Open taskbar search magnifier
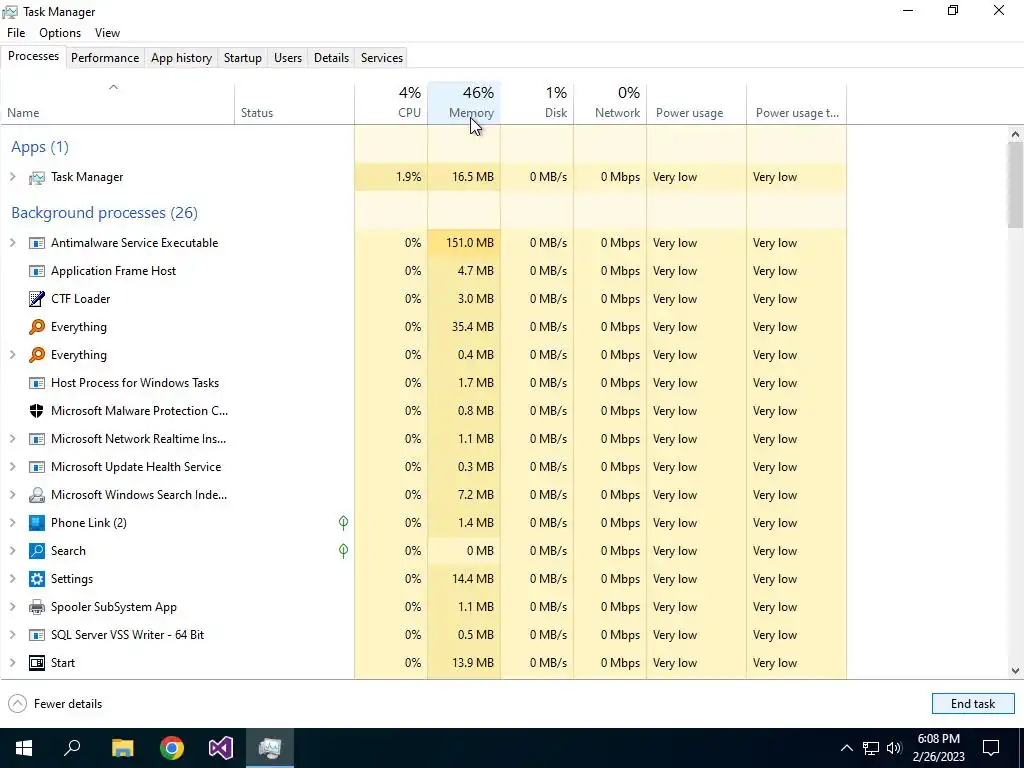Screen dimensions: 1024x768 72,748
